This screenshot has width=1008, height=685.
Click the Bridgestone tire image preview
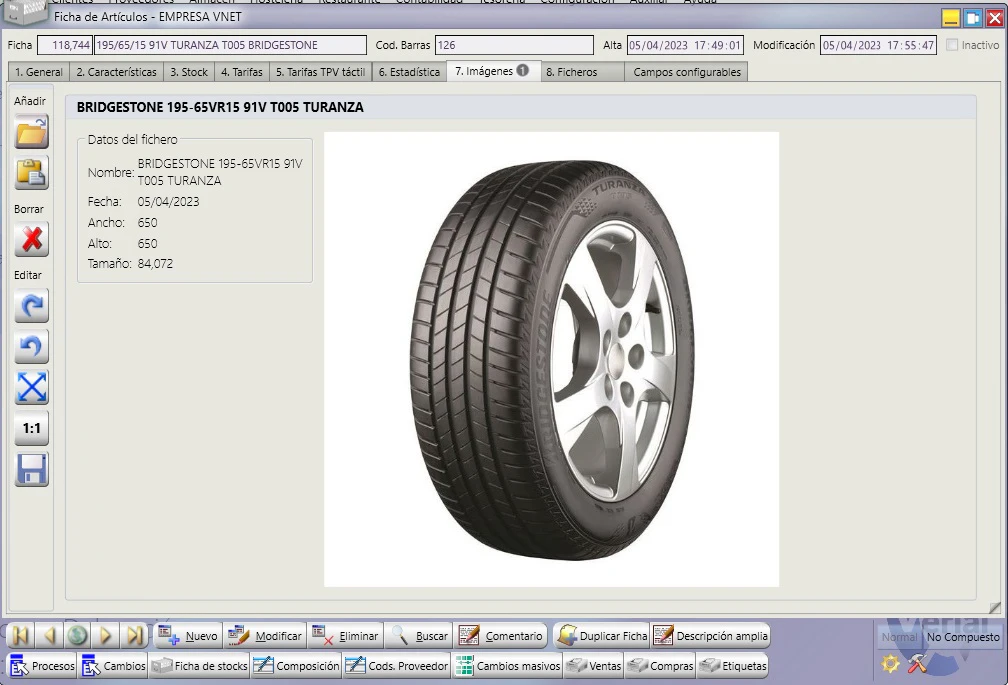552,359
